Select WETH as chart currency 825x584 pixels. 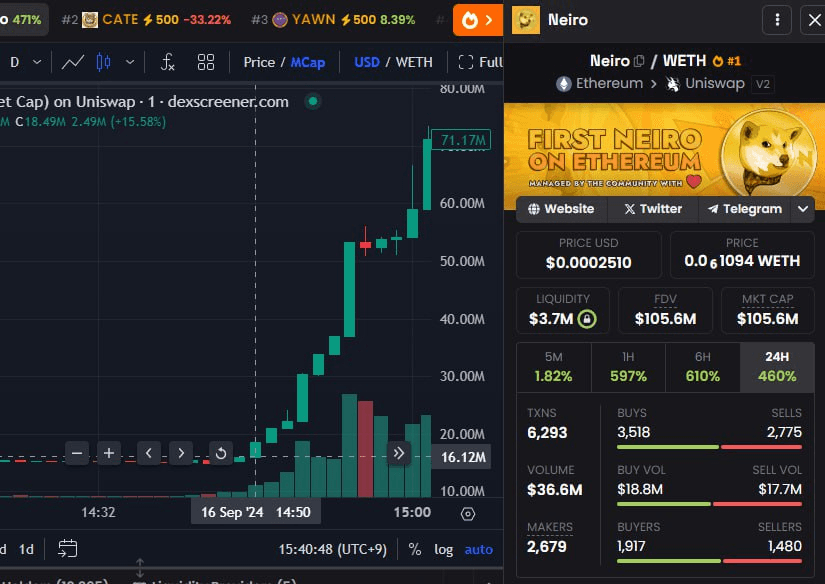pyautogui.click(x=414, y=62)
